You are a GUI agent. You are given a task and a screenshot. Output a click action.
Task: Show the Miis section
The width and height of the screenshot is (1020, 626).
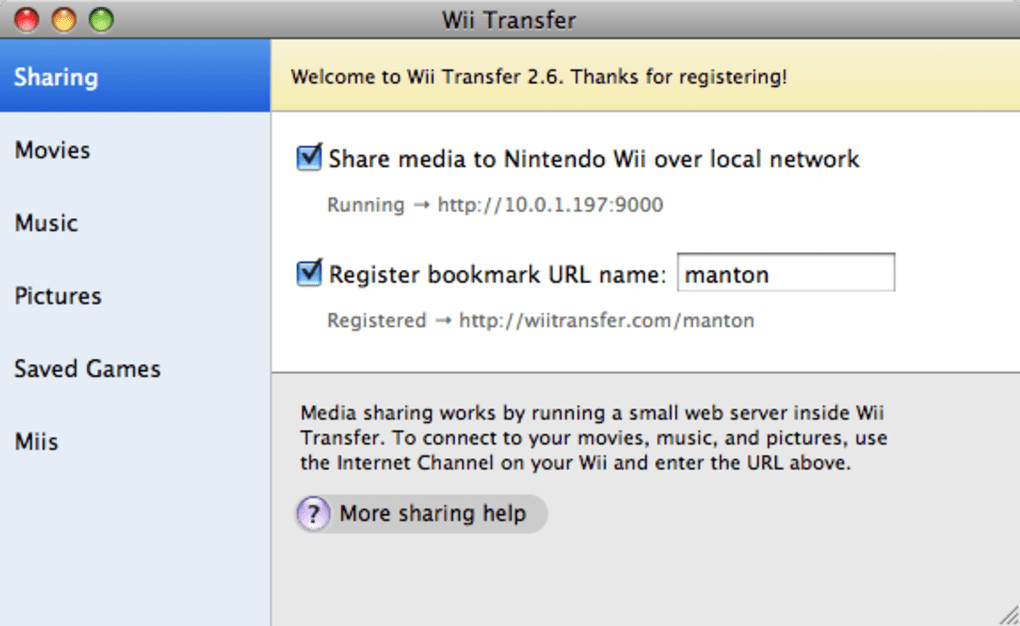point(36,442)
